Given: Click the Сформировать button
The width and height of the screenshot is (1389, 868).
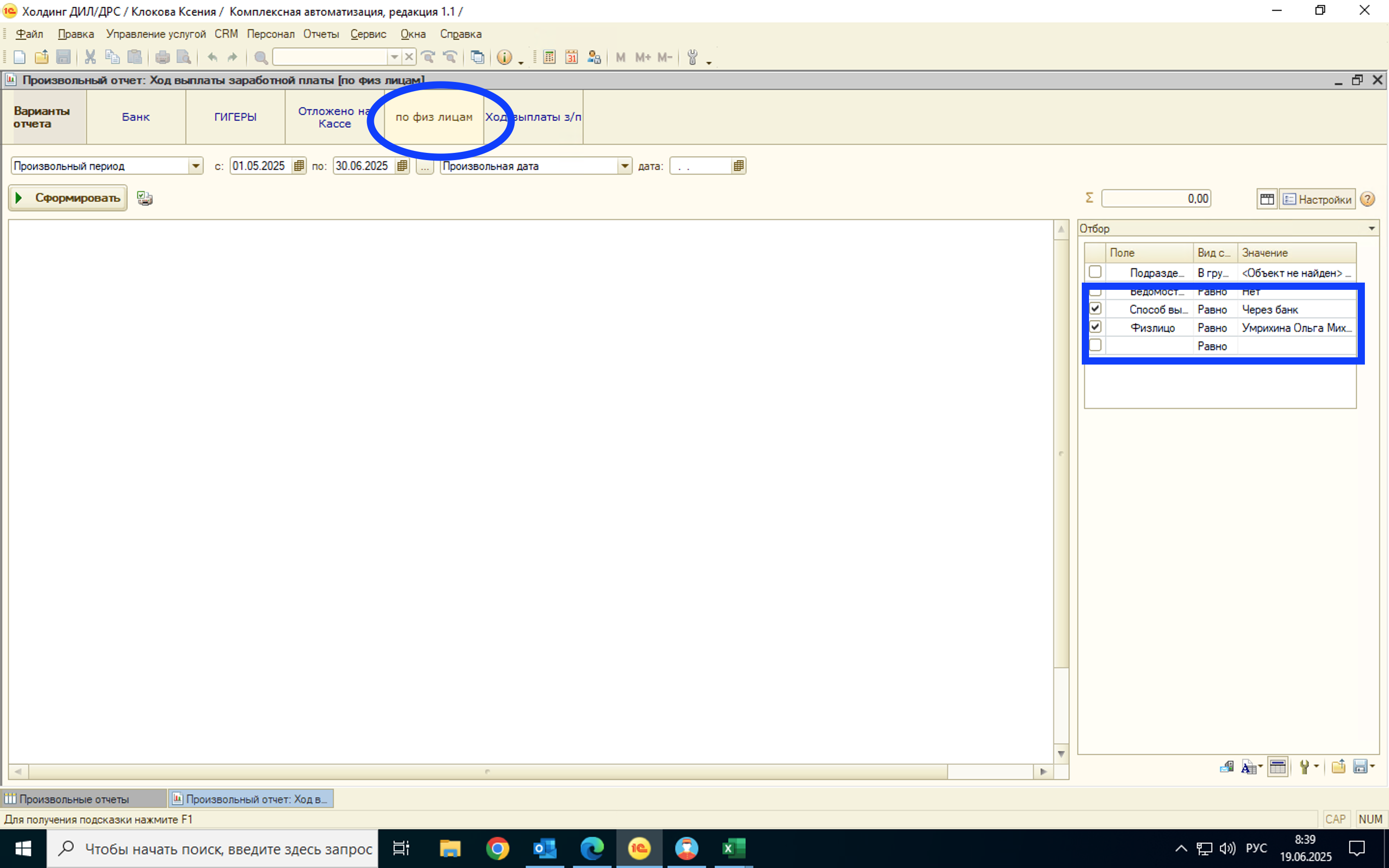Looking at the screenshot, I should tap(68, 198).
